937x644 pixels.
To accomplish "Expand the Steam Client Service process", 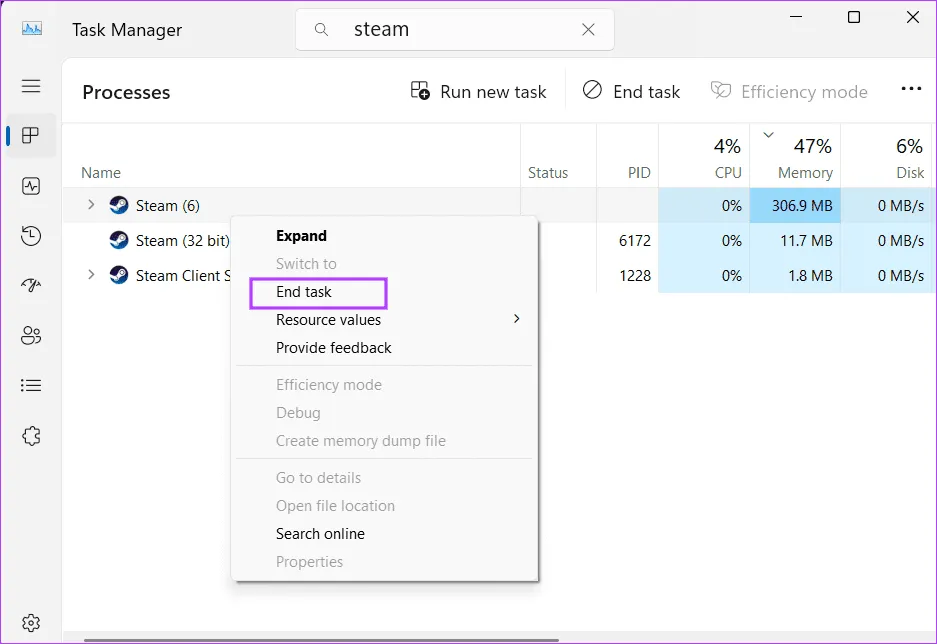I will (91, 275).
